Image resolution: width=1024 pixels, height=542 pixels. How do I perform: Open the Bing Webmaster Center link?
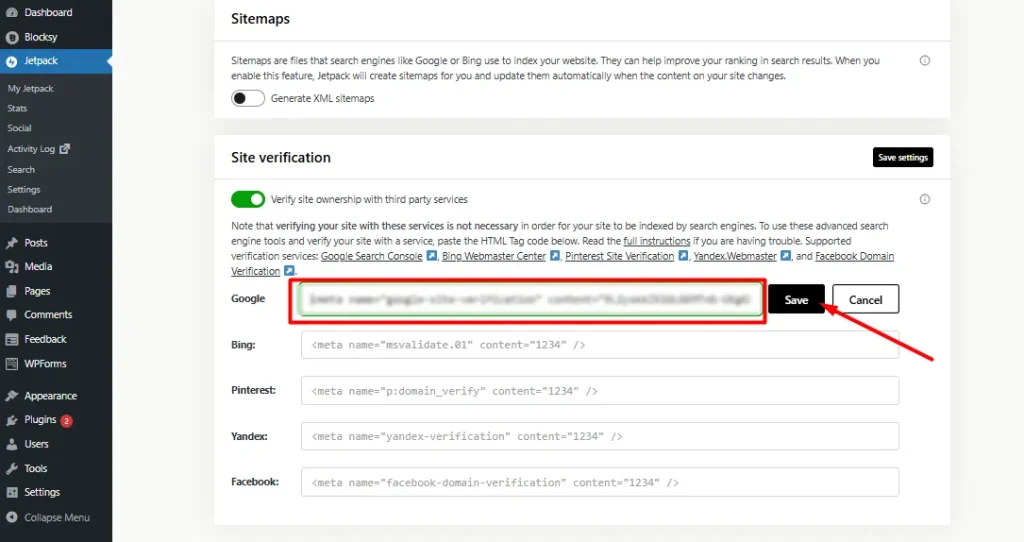pos(494,256)
